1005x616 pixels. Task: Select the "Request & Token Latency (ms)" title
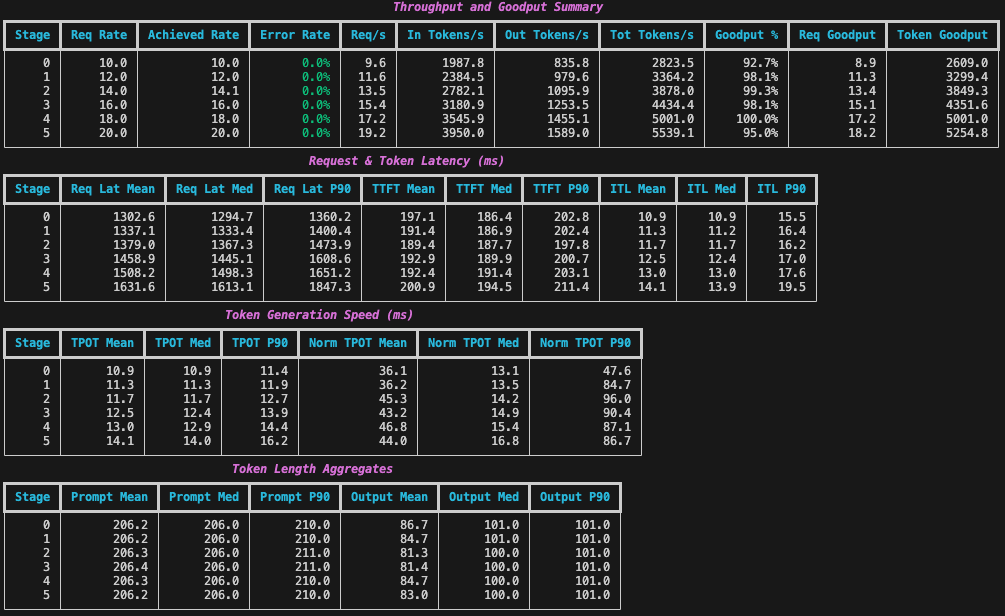[x=406, y=161]
